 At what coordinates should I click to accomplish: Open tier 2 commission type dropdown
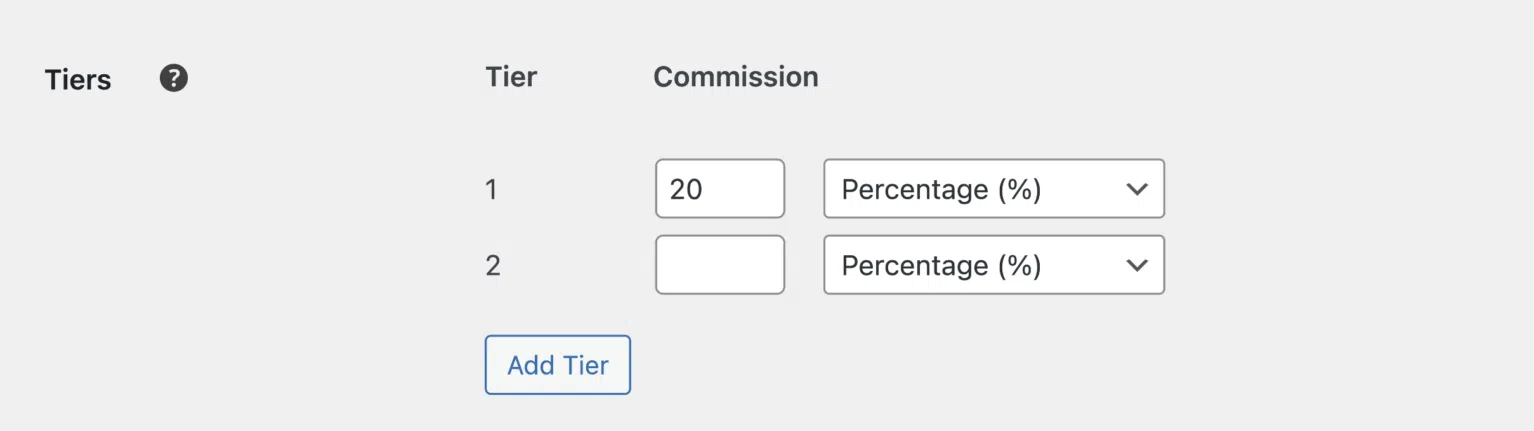994,265
